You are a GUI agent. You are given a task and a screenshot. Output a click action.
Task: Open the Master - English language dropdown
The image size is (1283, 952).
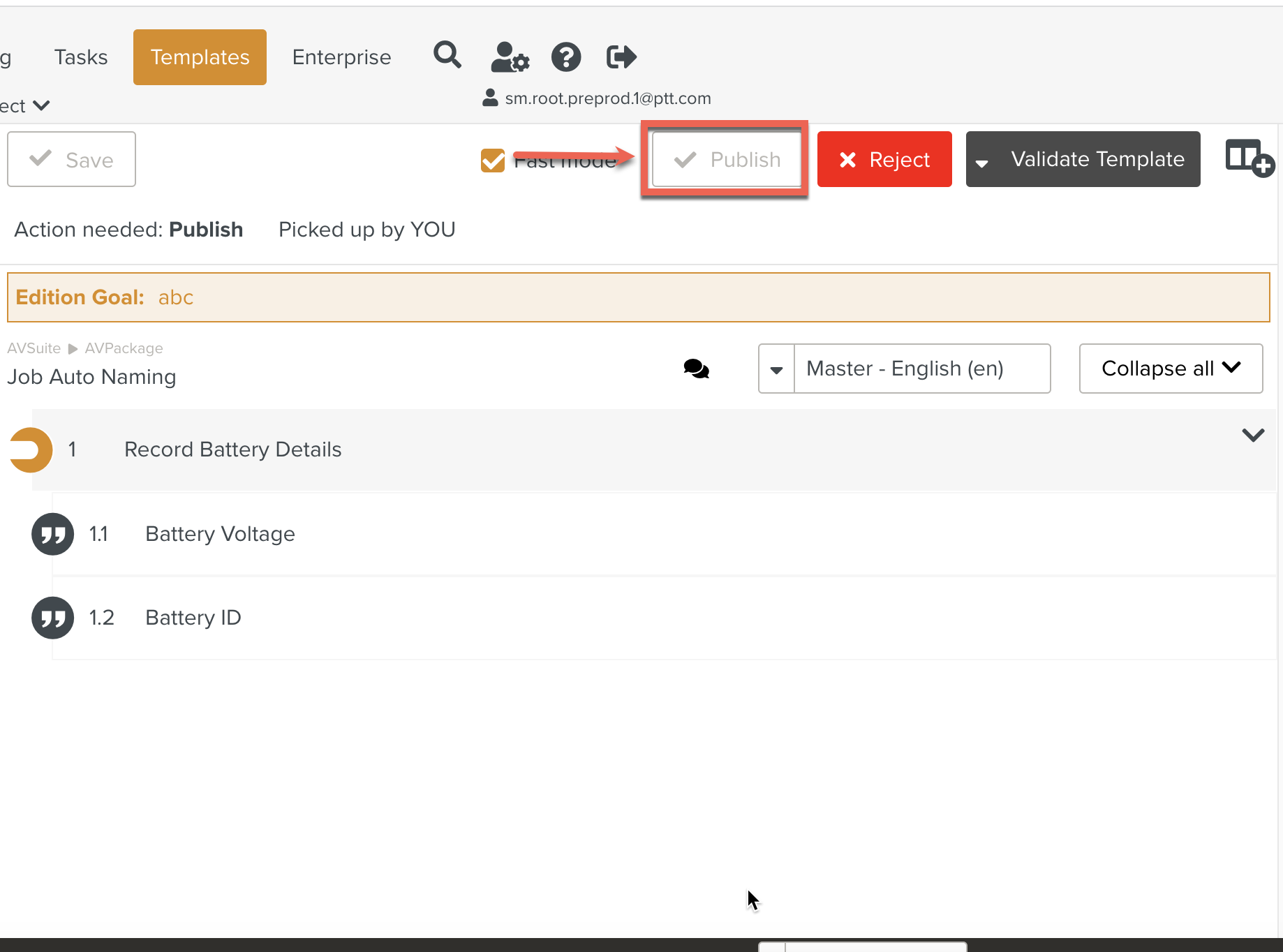tap(776, 369)
